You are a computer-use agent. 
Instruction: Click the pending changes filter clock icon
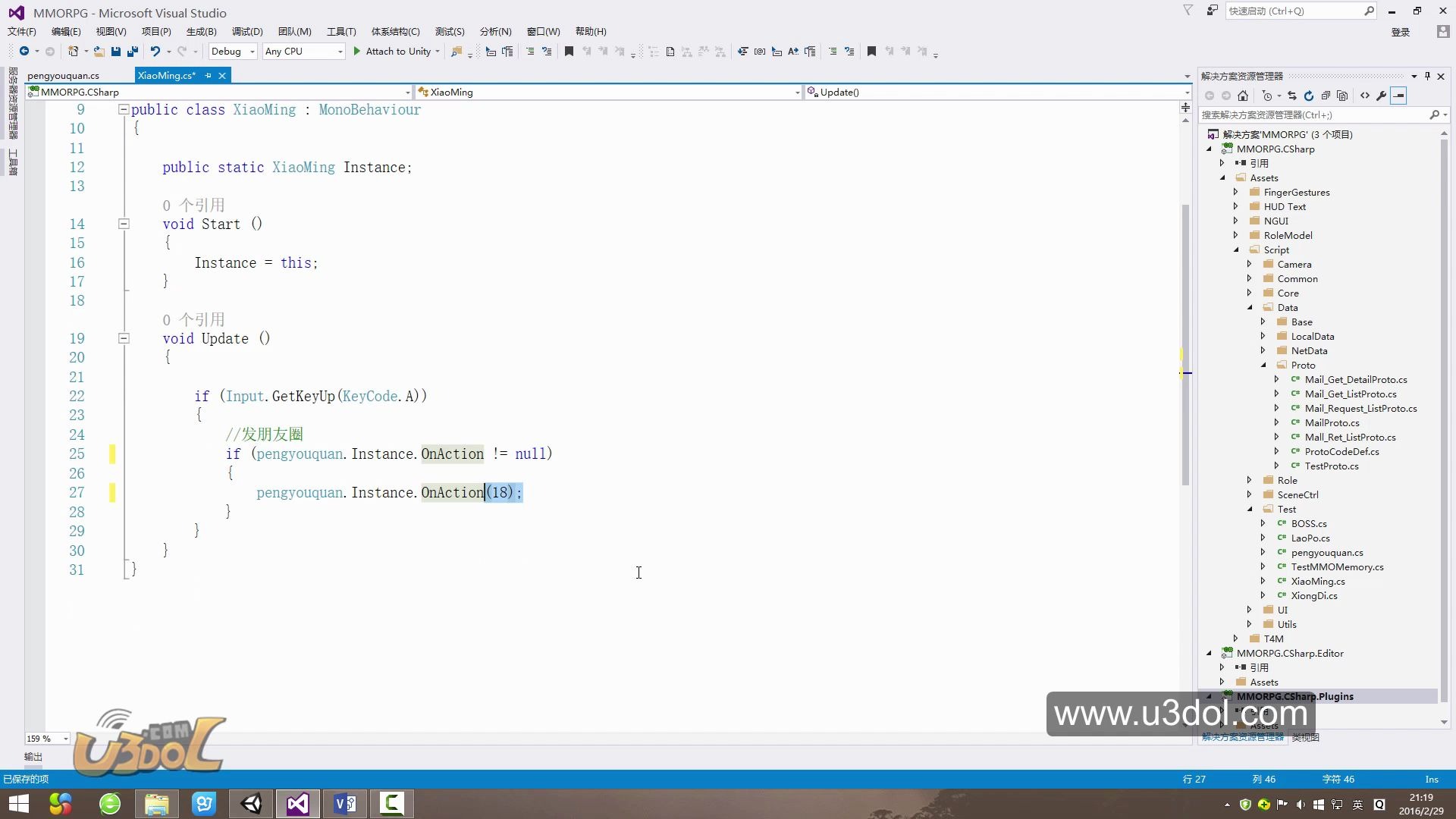(x=1267, y=96)
